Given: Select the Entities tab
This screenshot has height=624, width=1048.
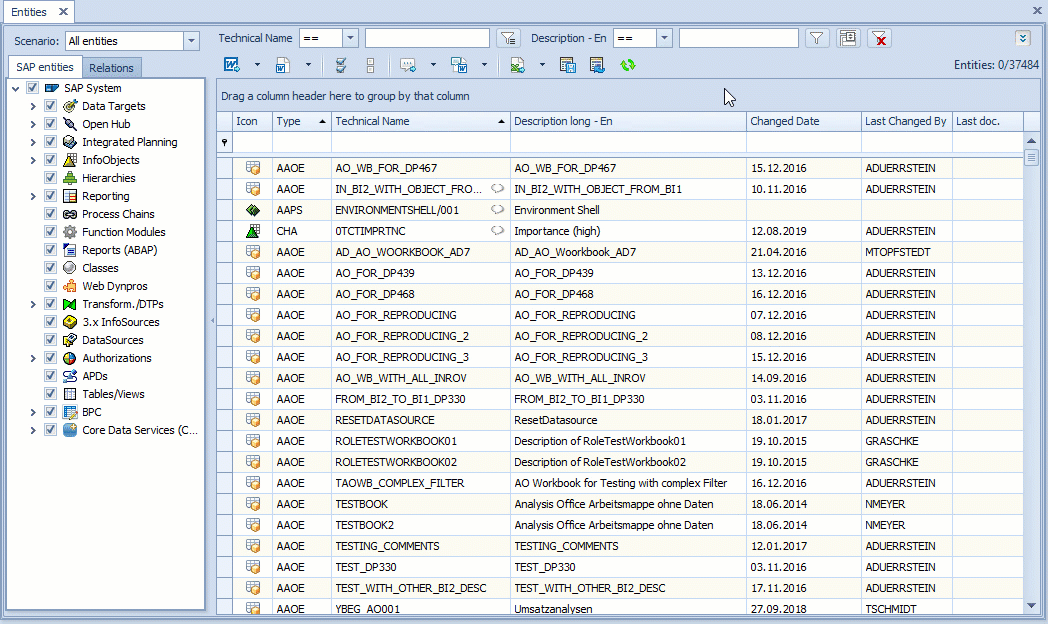Looking at the screenshot, I should coord(29,12).
